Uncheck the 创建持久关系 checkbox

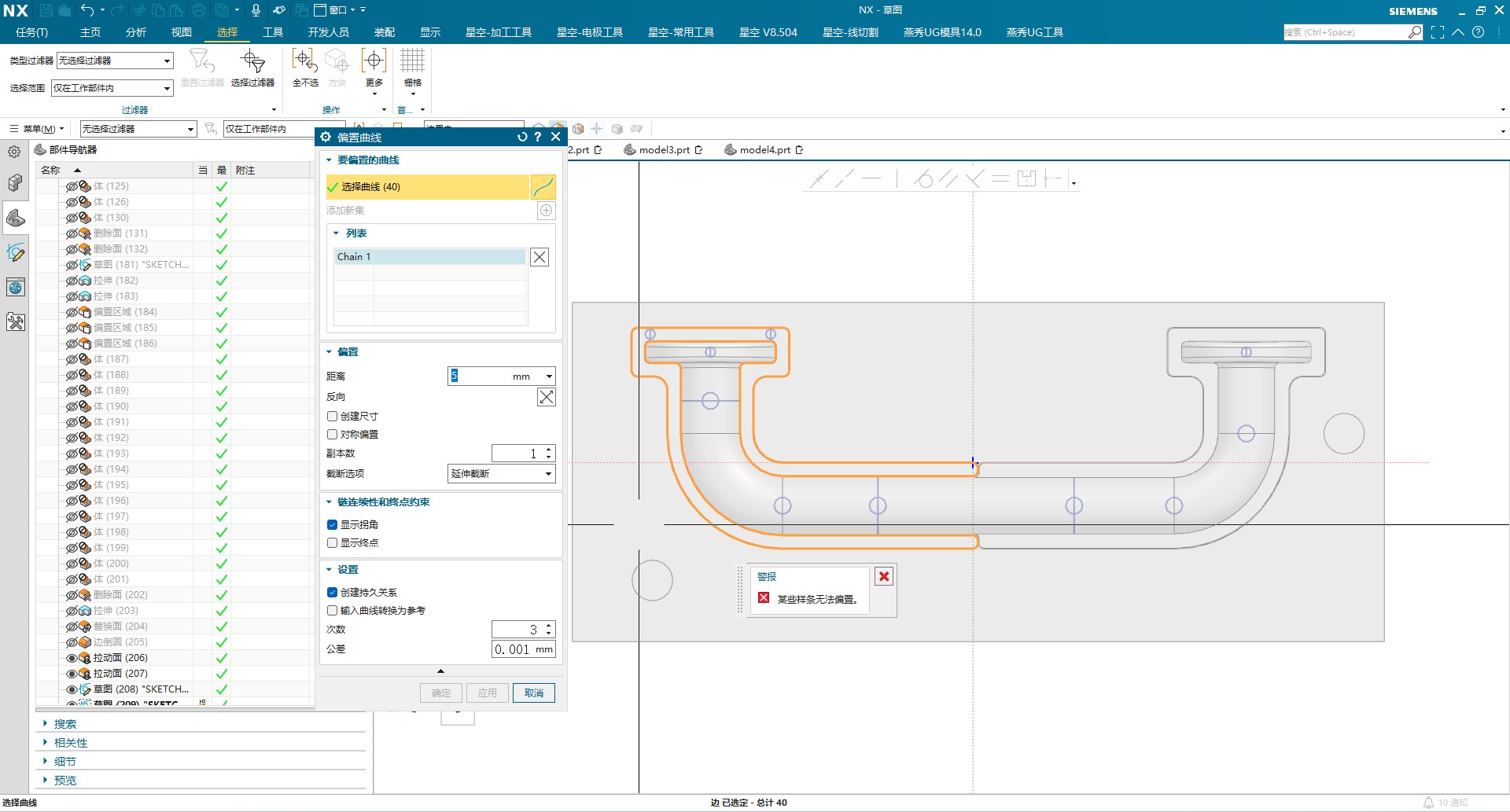(x=332, y=592)
